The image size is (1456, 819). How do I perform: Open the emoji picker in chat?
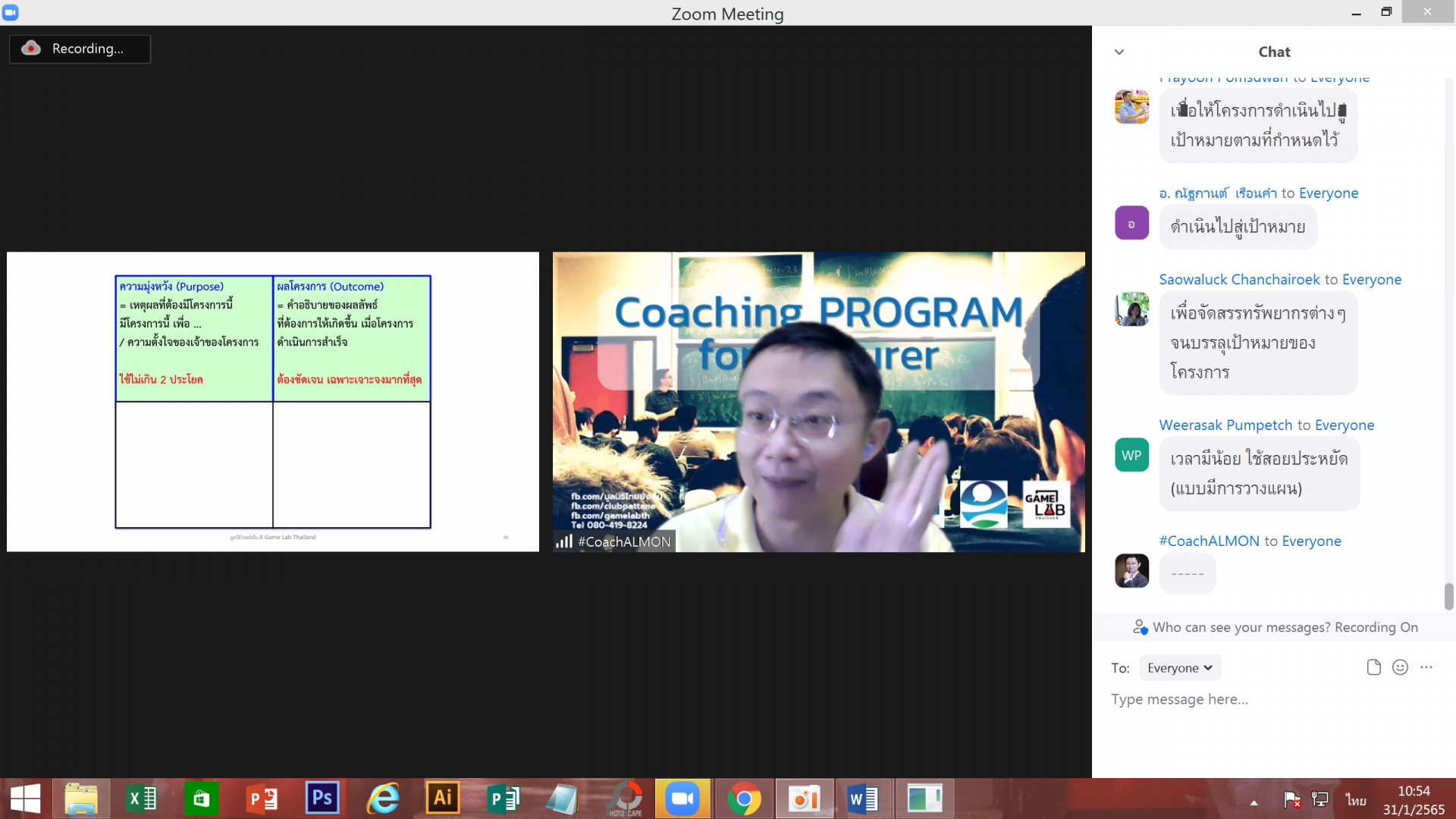click(x=1400, y=667)
